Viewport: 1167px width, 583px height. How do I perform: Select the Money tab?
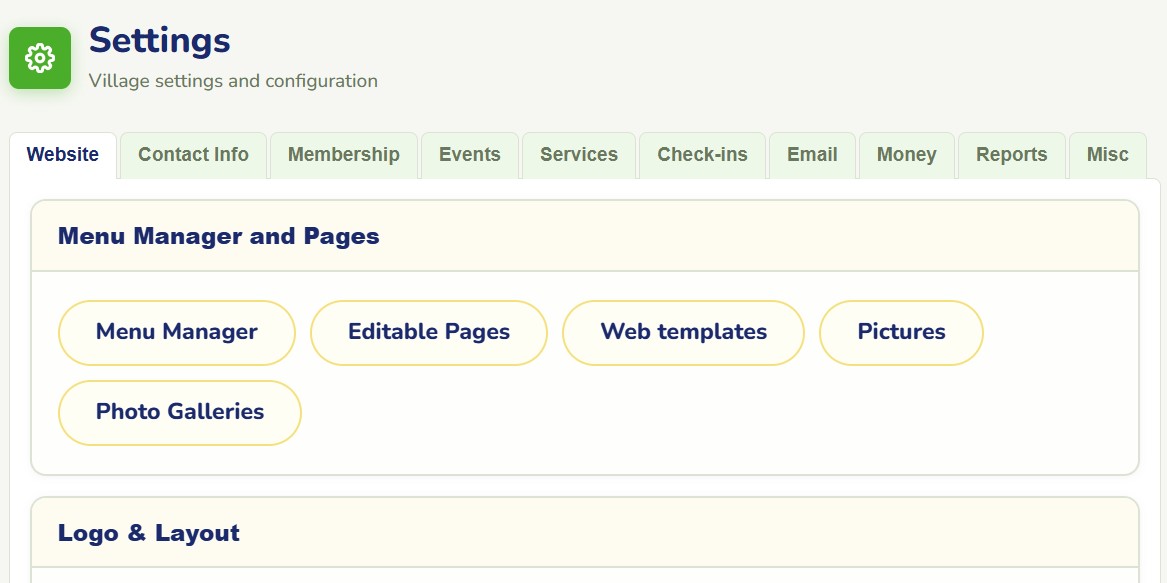coord(907,155)
